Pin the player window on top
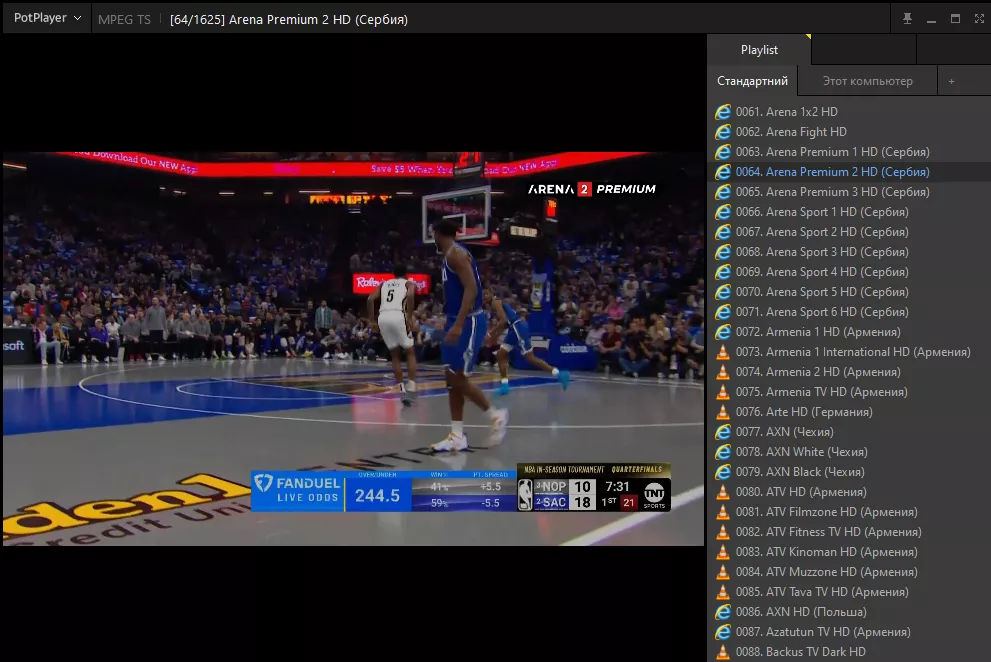 tap(907, 19)
